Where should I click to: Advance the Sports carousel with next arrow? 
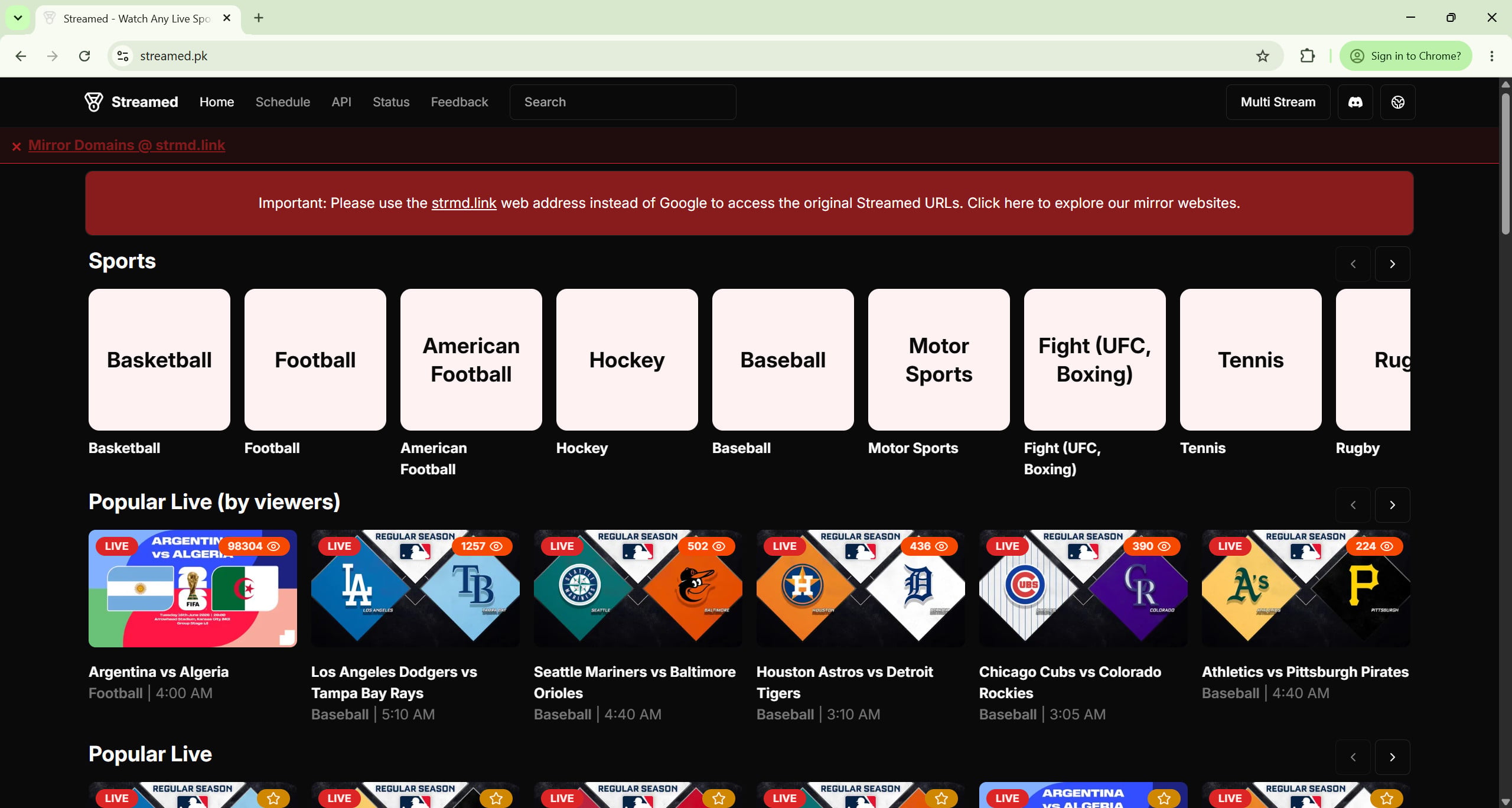coord(1392,264)
